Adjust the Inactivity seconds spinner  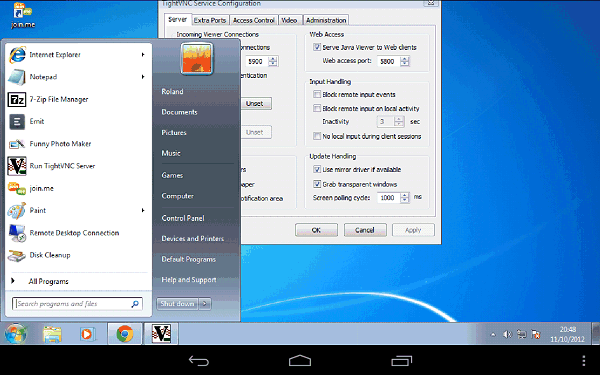click(399, 122)
